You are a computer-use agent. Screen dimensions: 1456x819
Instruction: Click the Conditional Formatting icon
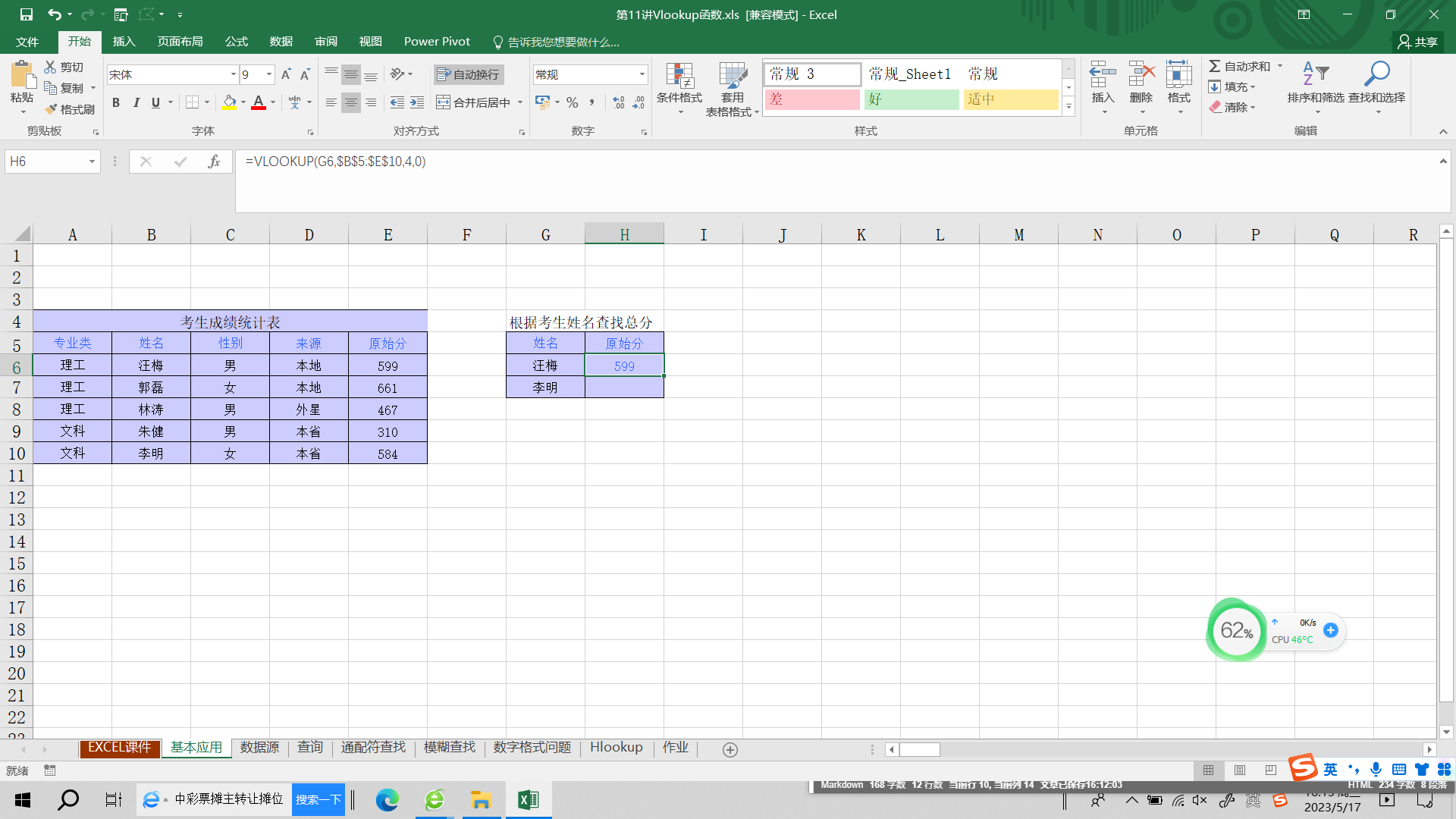tap(679, 76)
